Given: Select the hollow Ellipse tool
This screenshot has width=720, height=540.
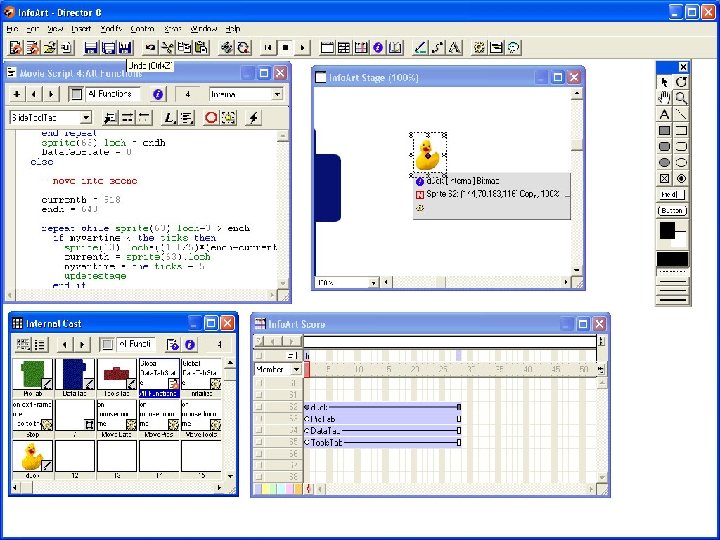Looking at the screenshot, I should [x=681, y=162].
